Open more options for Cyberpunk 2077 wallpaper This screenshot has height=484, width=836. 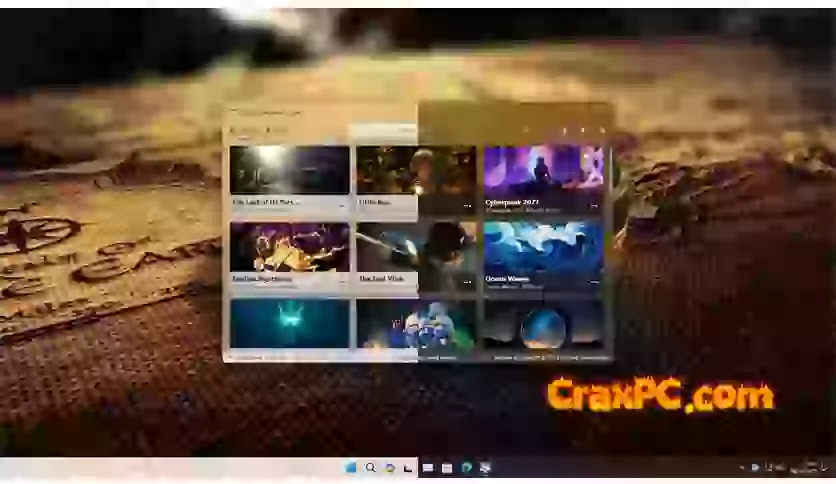pos(594,206)
